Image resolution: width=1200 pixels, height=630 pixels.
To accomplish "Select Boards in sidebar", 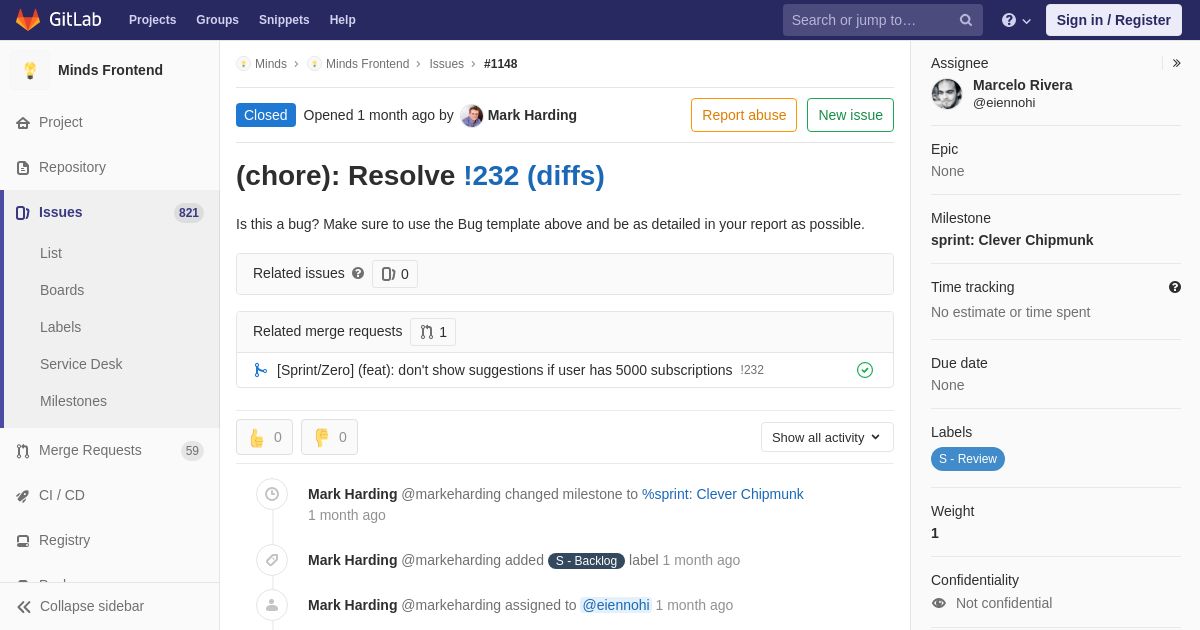I will [62, 290].
